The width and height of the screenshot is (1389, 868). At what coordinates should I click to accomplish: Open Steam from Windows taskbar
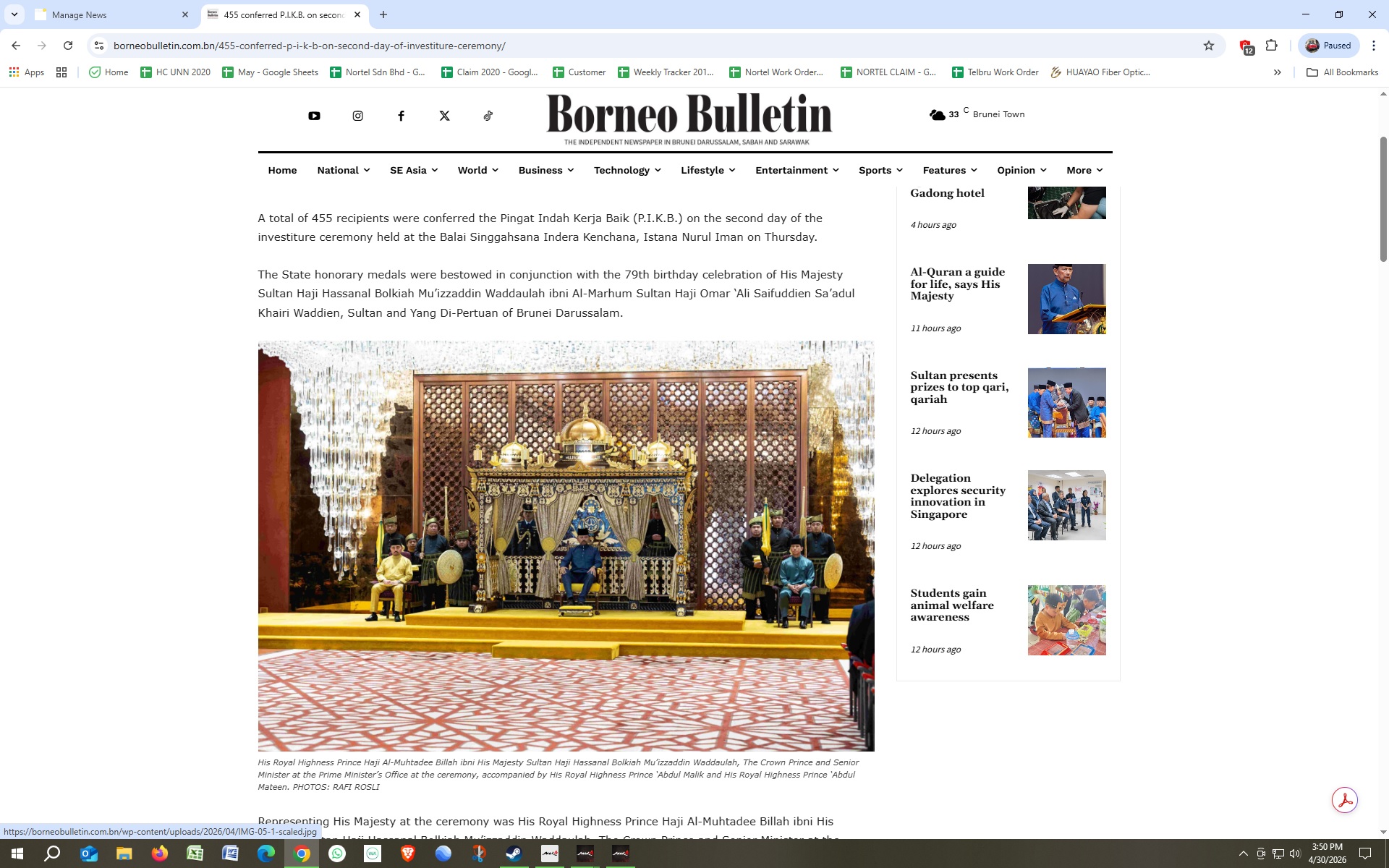(514, 854)
